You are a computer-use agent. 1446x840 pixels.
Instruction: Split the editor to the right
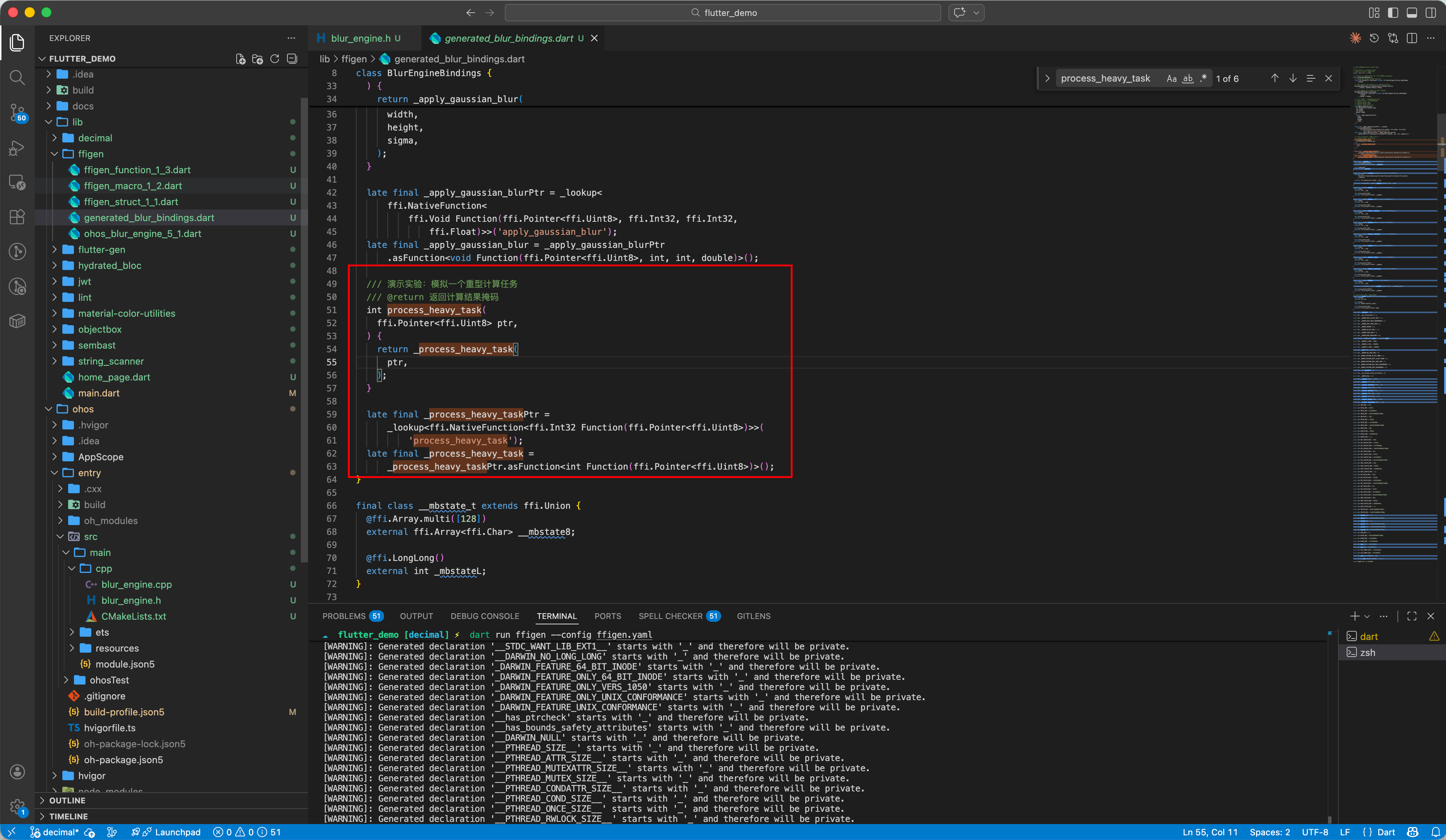pos(1412,38)
